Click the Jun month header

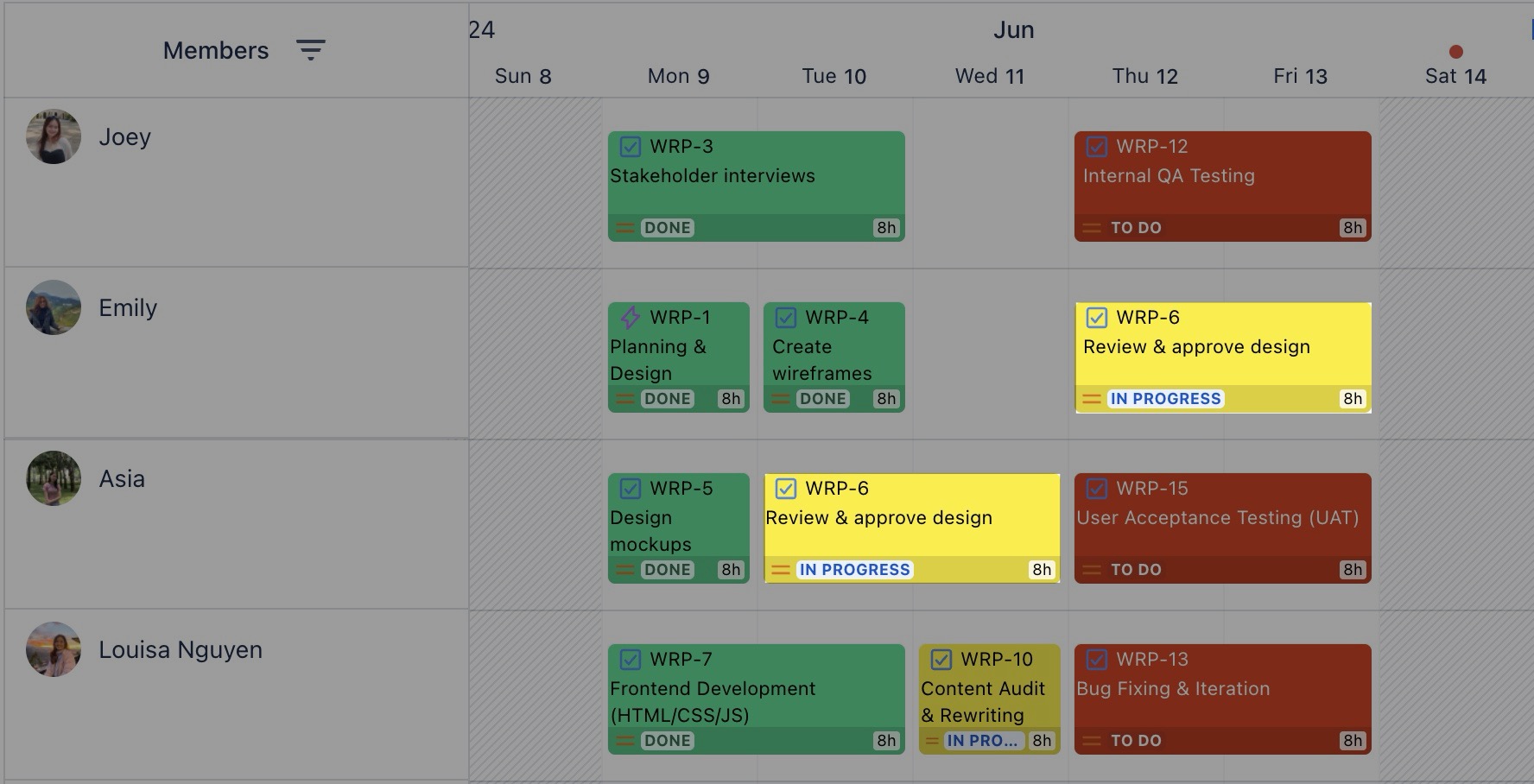pyautogui.click(x=1013, y=29)
